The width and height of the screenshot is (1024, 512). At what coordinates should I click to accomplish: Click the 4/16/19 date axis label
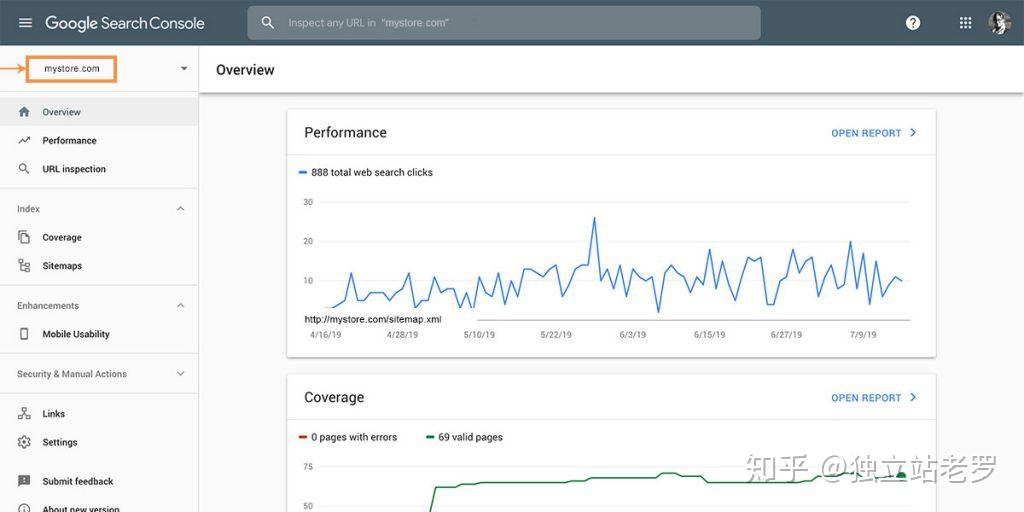(x=325, y=334)
